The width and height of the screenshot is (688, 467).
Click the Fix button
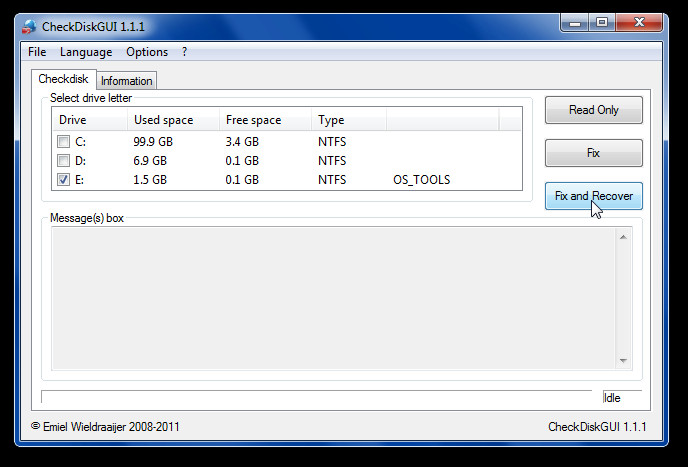594,153
